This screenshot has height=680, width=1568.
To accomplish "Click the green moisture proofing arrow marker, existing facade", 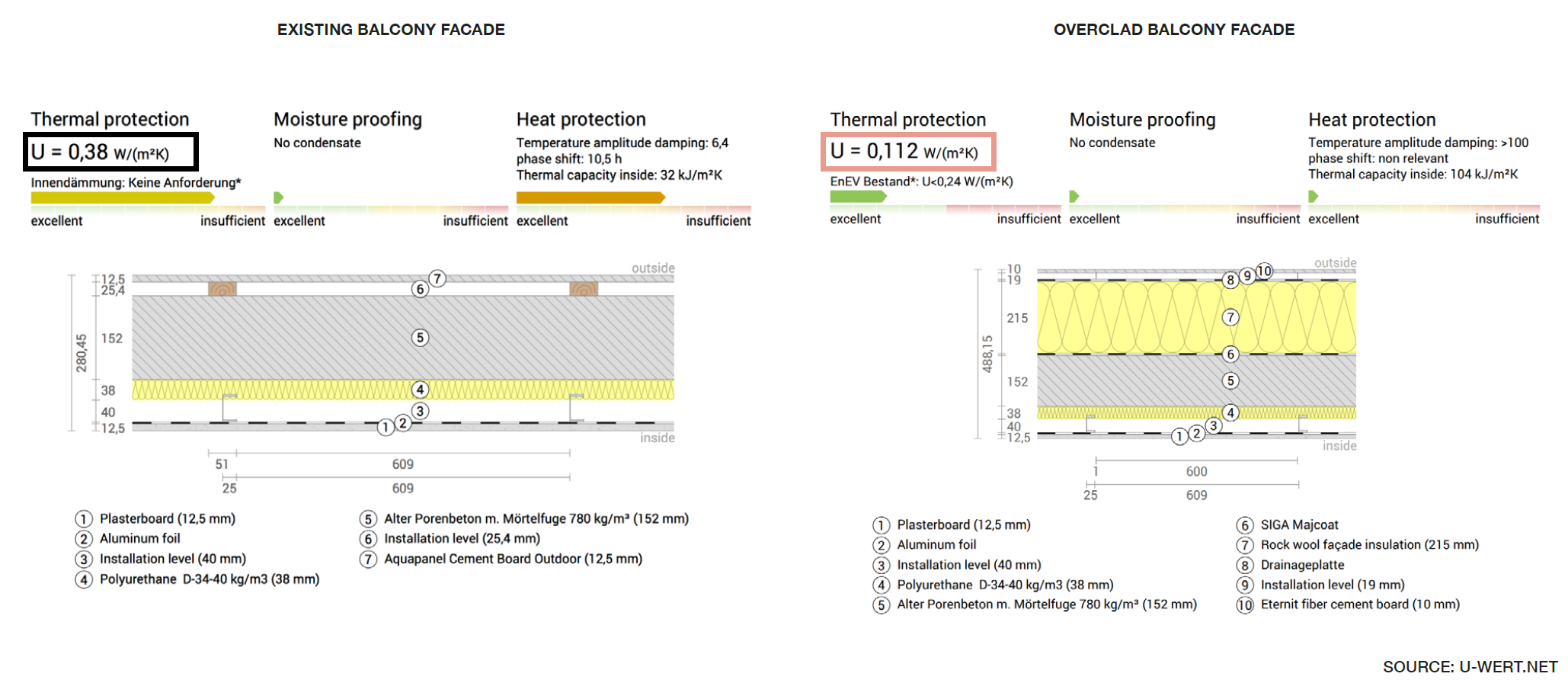I will (x=278, y=197).
